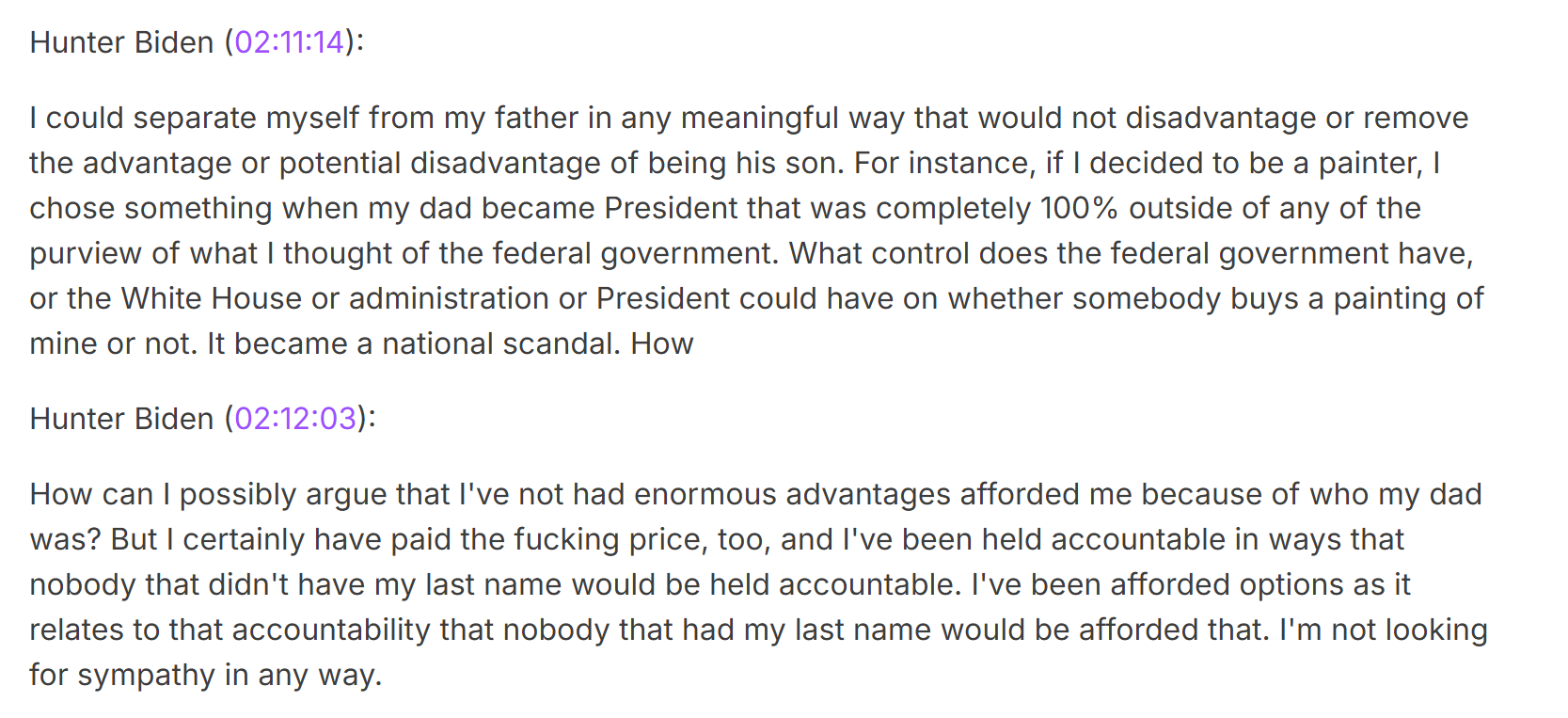The height and width of the screenshot is (718, 1568).
Task: Click paragraph starting "How can I possibly argue"
Action: click(x=758, y=584)
